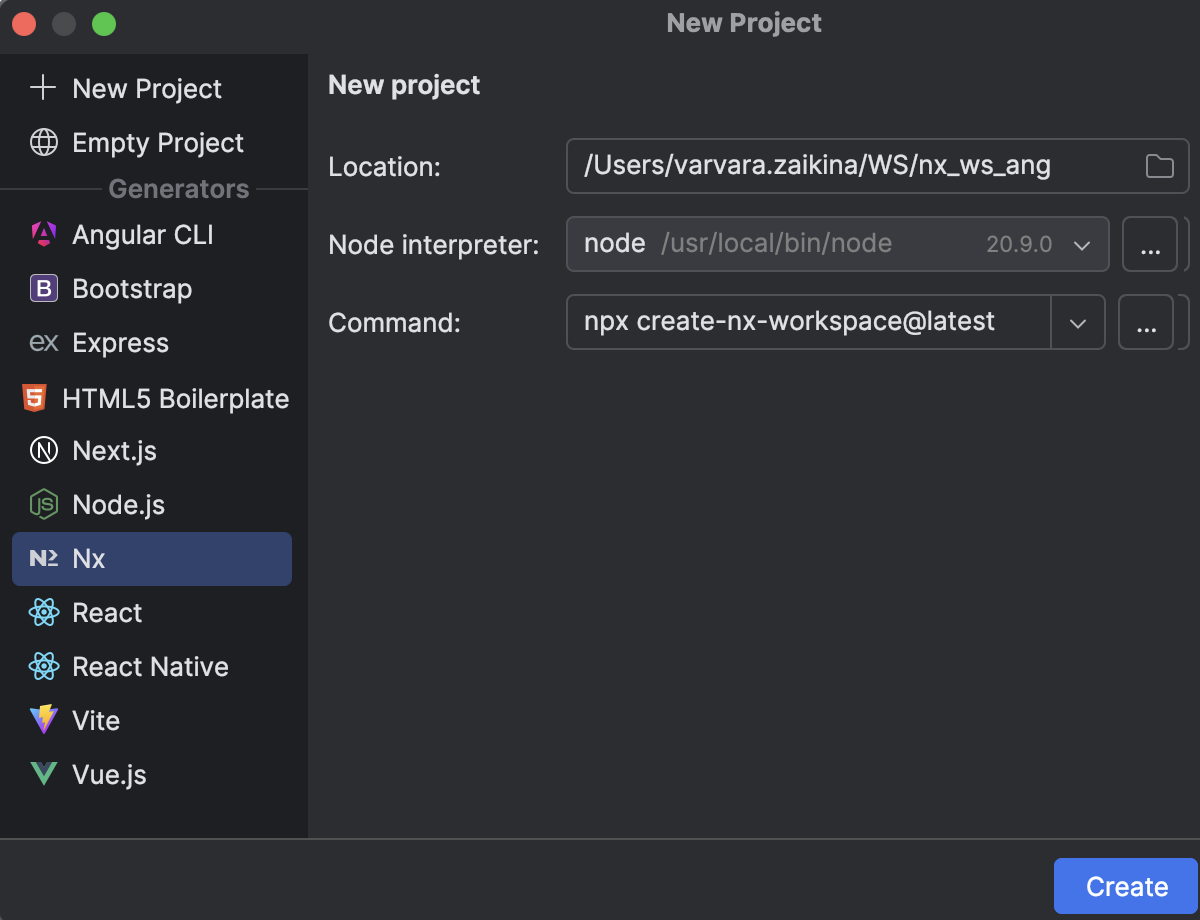This screenshot has width=1200, height=920.
Task: Open additional Node interpreter options
Action: tap(1150, 244)
